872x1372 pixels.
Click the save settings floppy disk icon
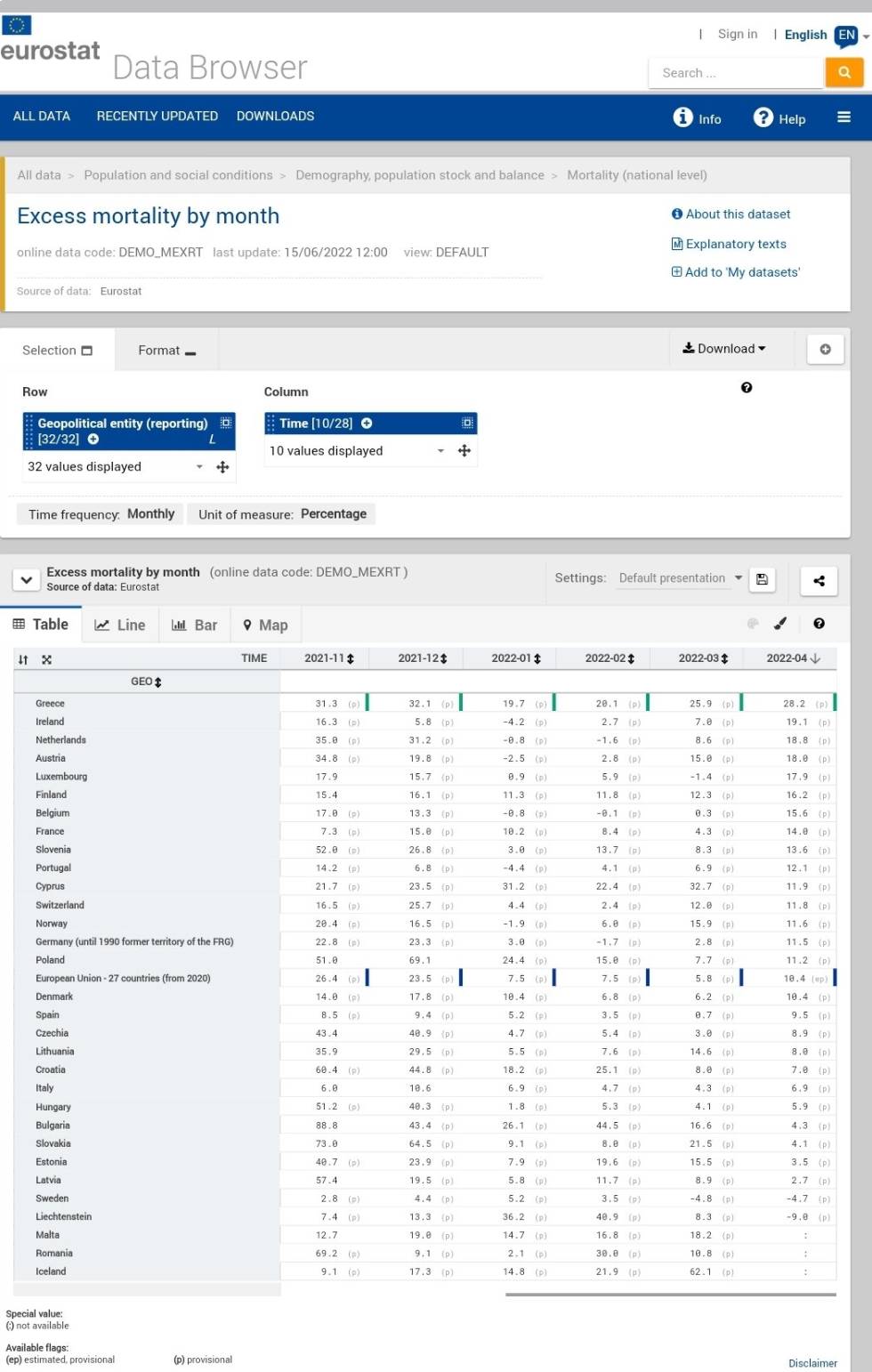(x=762, y=579)
